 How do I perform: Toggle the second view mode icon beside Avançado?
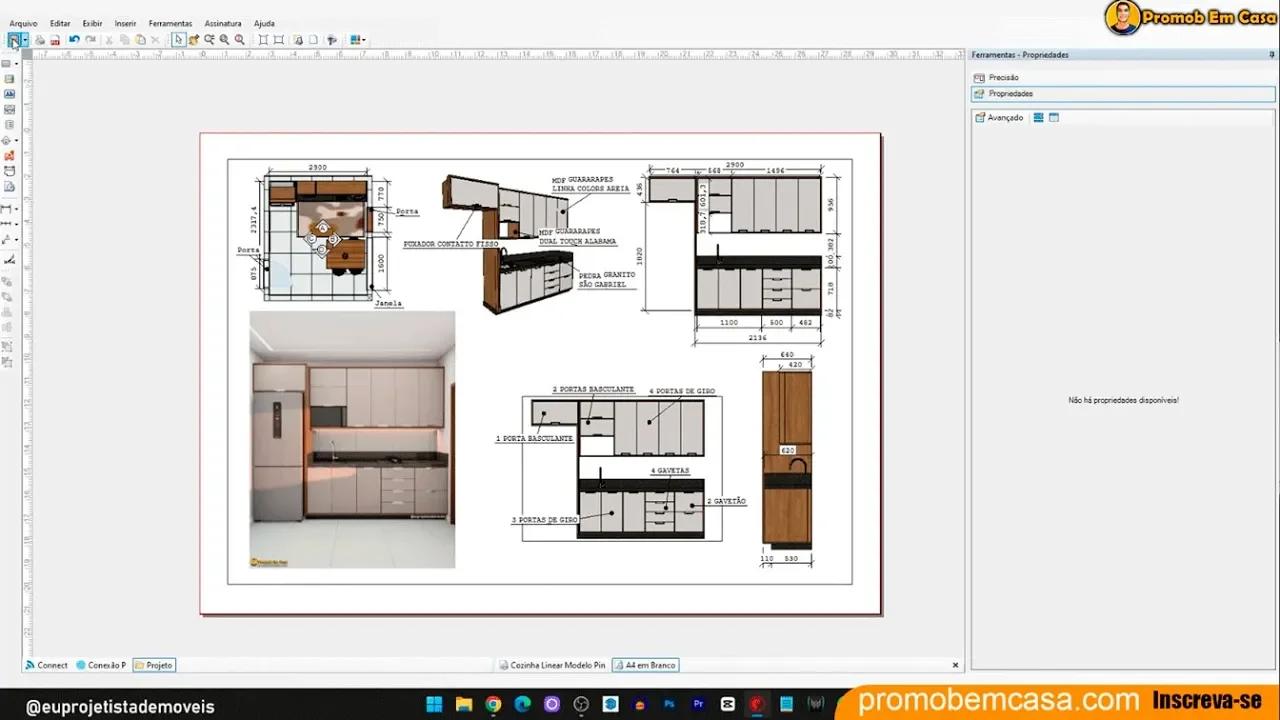(1053, 117)
